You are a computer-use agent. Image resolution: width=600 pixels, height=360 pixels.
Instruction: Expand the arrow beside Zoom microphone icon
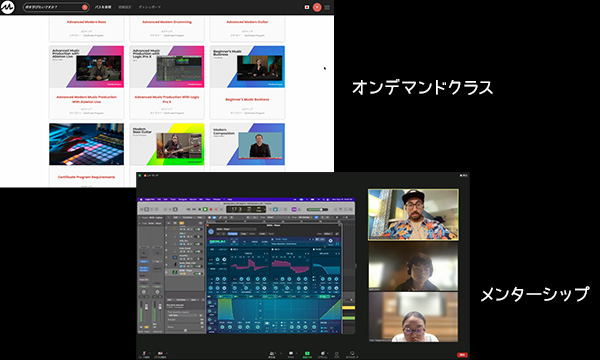pos(149,353)
